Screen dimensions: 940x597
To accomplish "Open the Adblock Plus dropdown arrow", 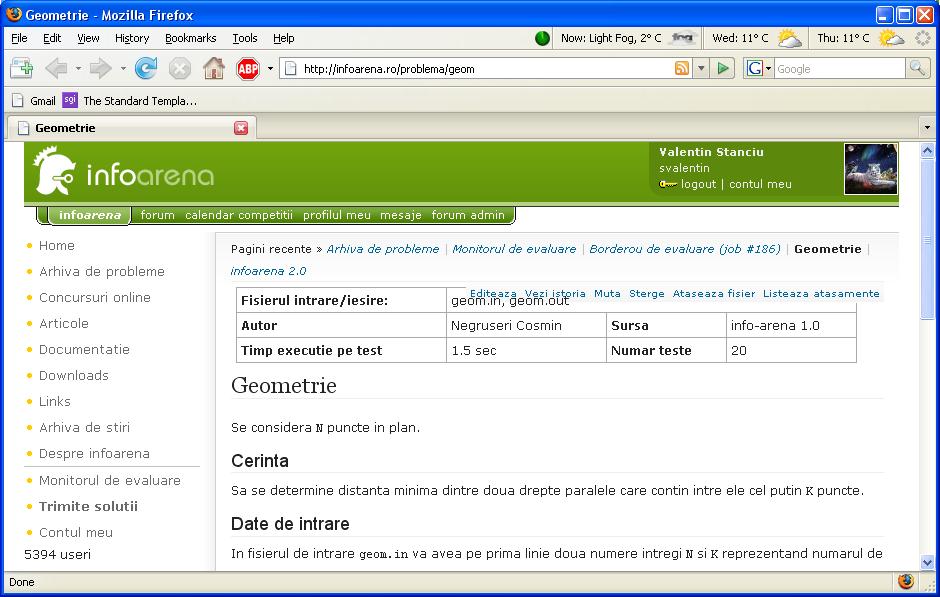I will pyautogui.click(x=270, y=68).
